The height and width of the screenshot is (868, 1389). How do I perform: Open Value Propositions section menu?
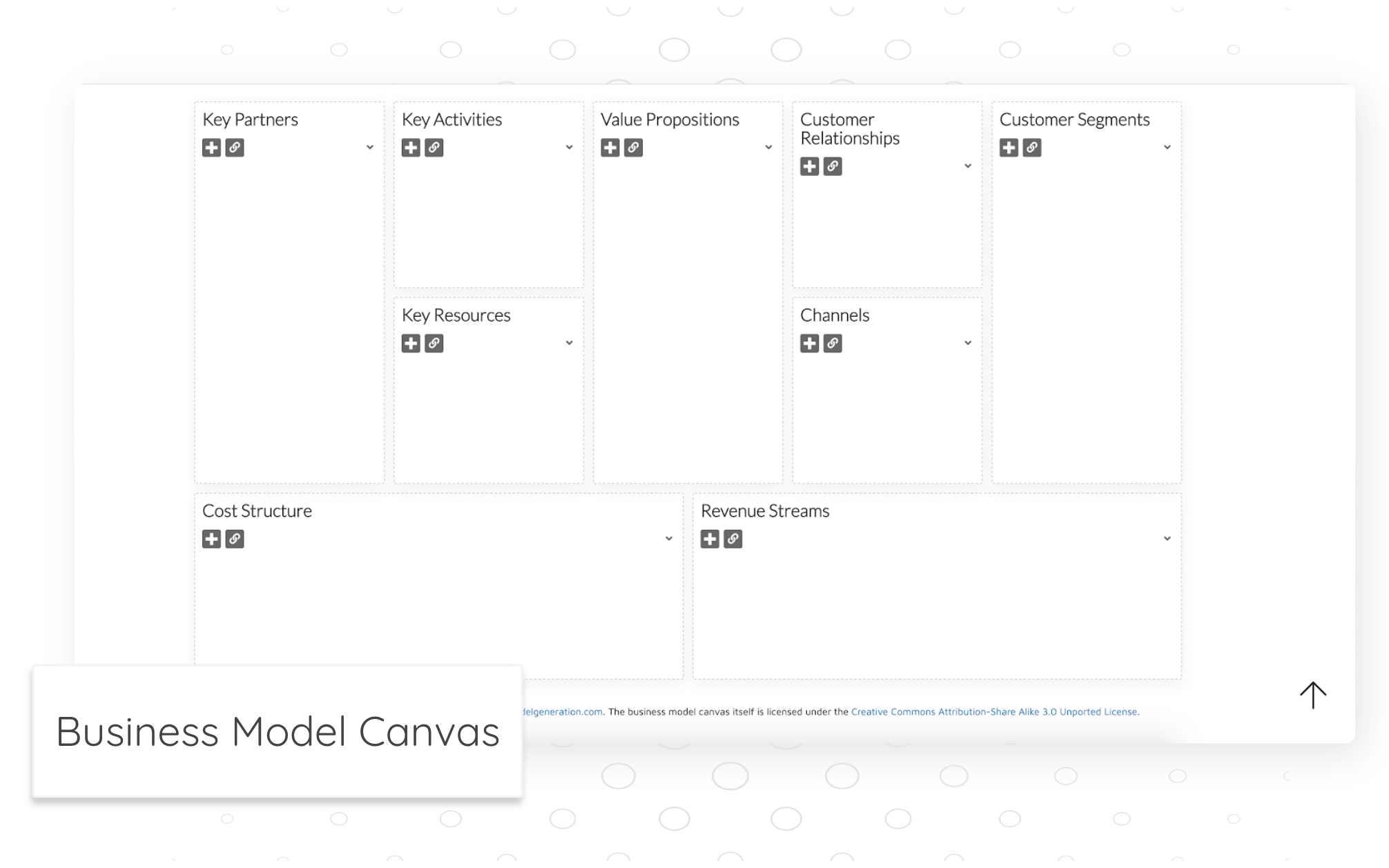click(x=768, y=148)
